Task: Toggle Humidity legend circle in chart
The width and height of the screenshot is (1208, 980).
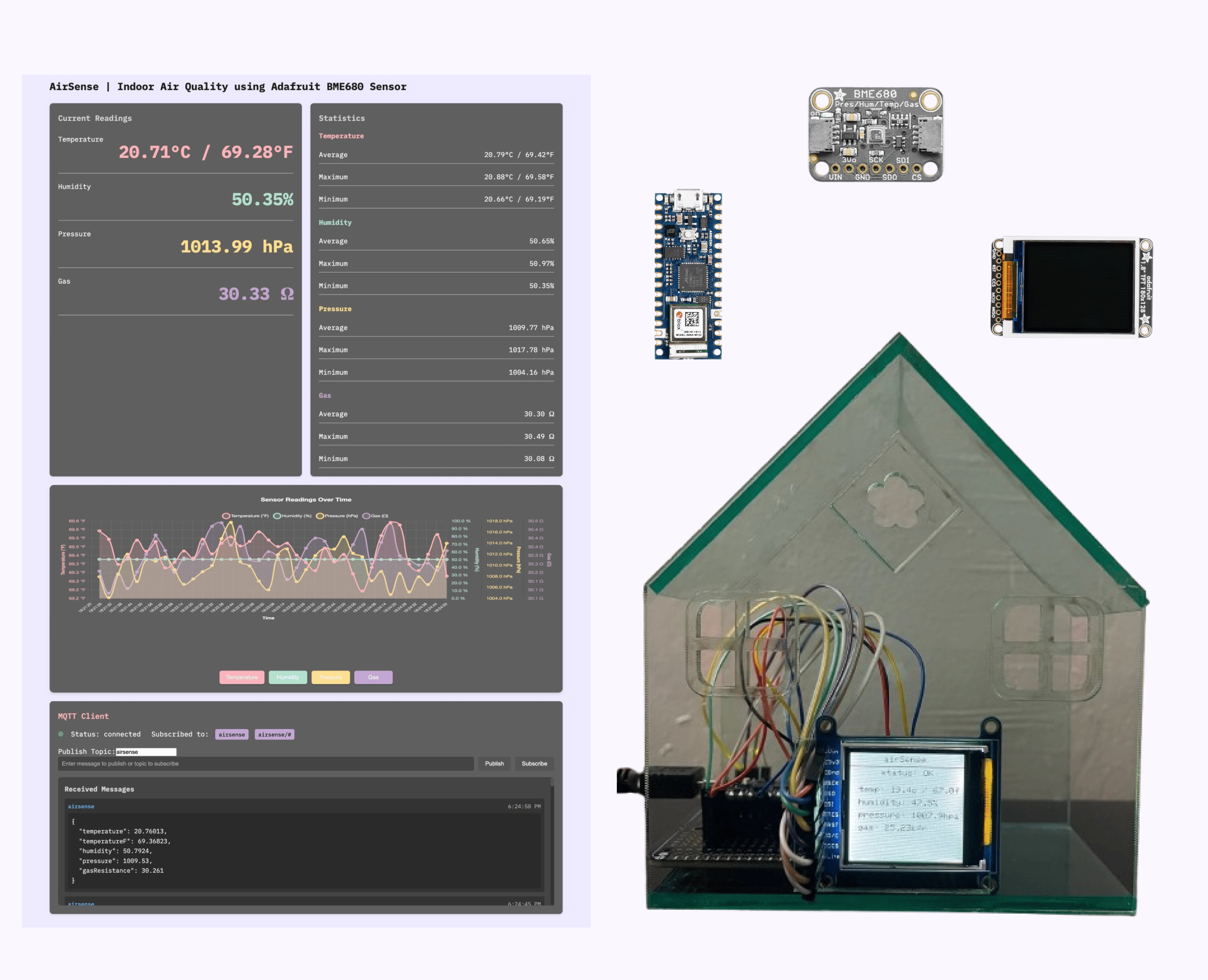Action: click(x=277, y=515)
